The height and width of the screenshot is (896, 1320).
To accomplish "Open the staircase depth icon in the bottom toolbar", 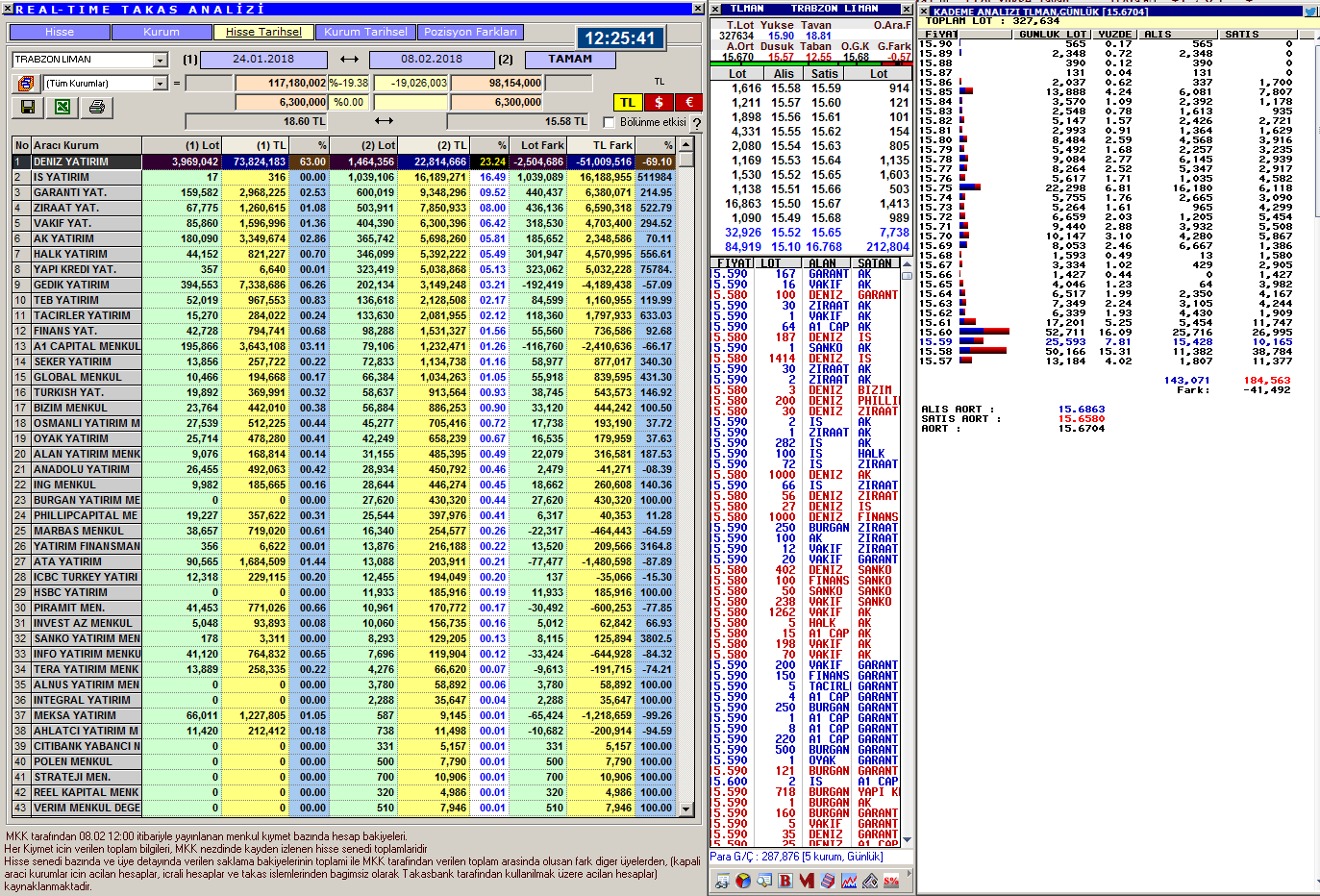I will click(828, 880).
